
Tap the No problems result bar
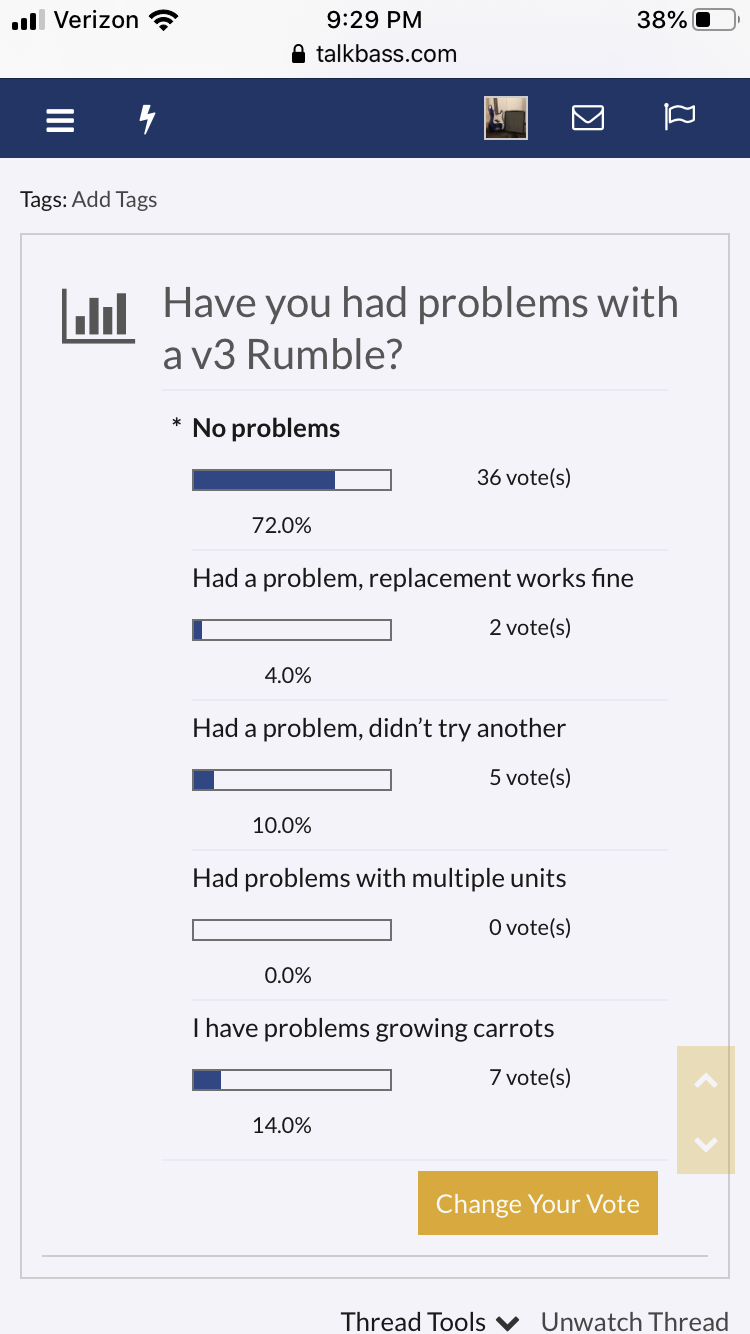click(292, 480)
